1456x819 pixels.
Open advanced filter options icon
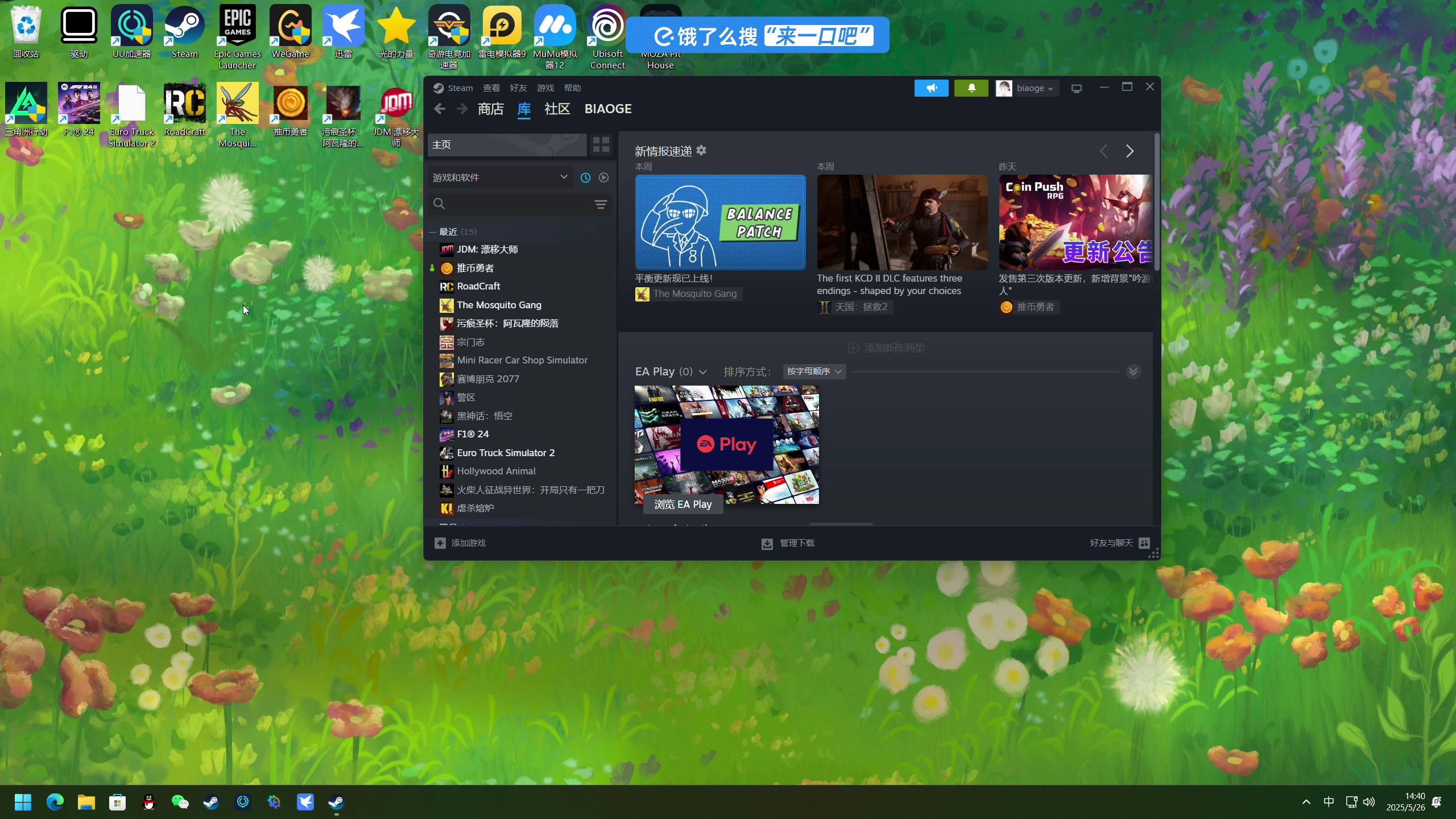(601, 204)
